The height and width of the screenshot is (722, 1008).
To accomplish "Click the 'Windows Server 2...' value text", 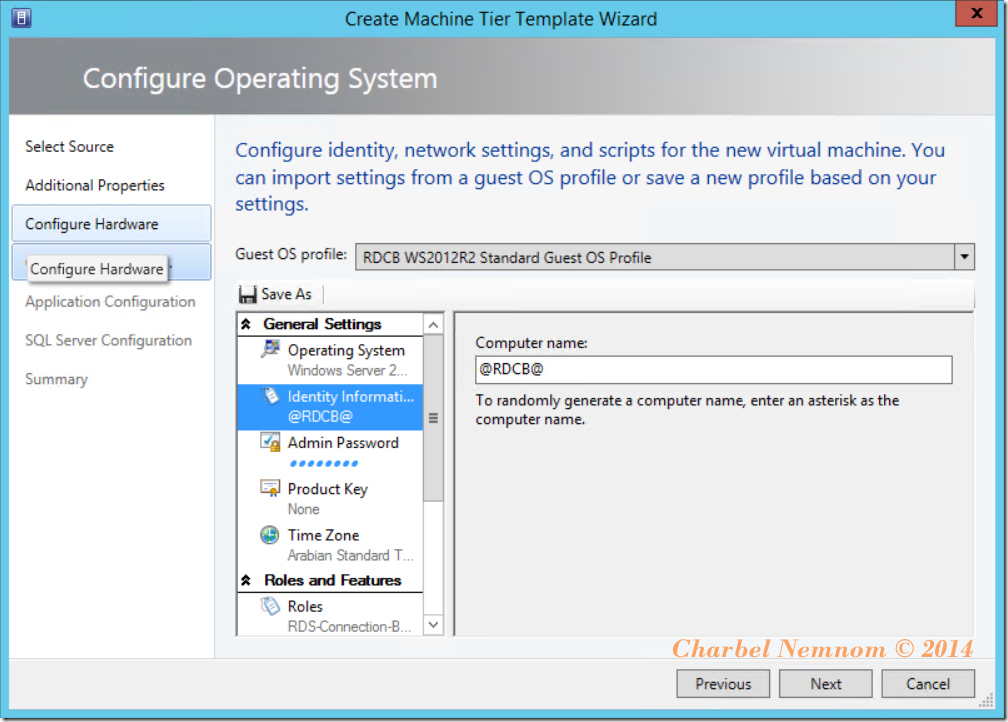I will pyautogui.click(x=347, y=370).
